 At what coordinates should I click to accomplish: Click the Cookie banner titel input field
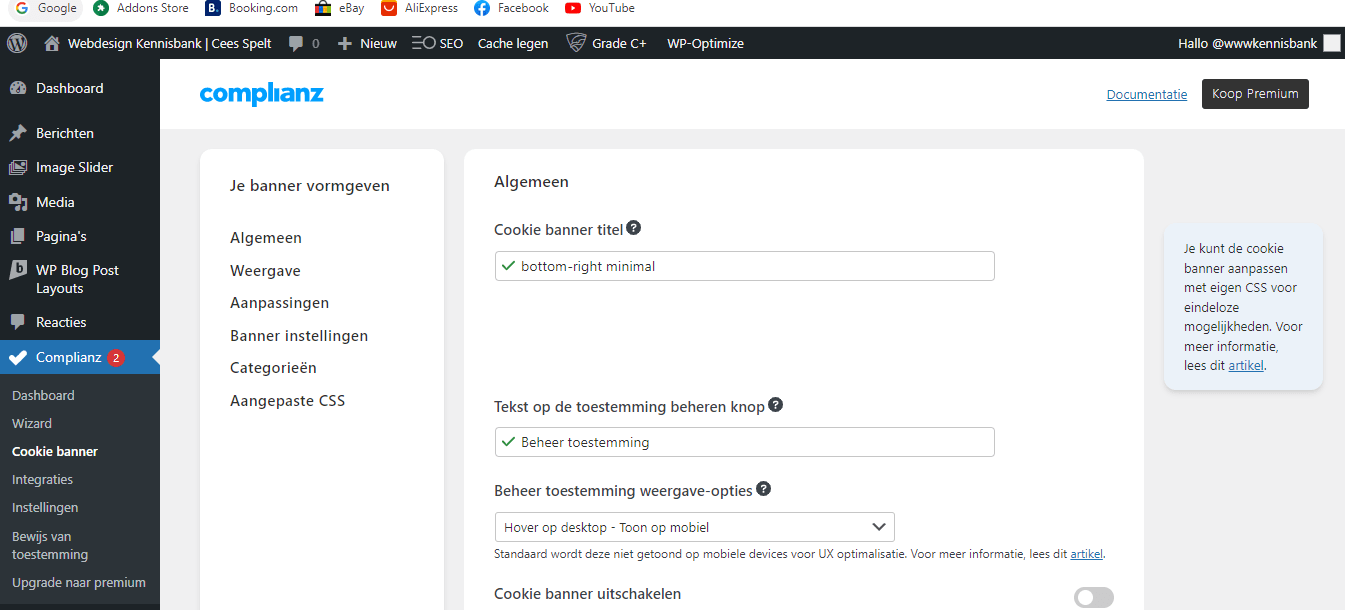745,266
